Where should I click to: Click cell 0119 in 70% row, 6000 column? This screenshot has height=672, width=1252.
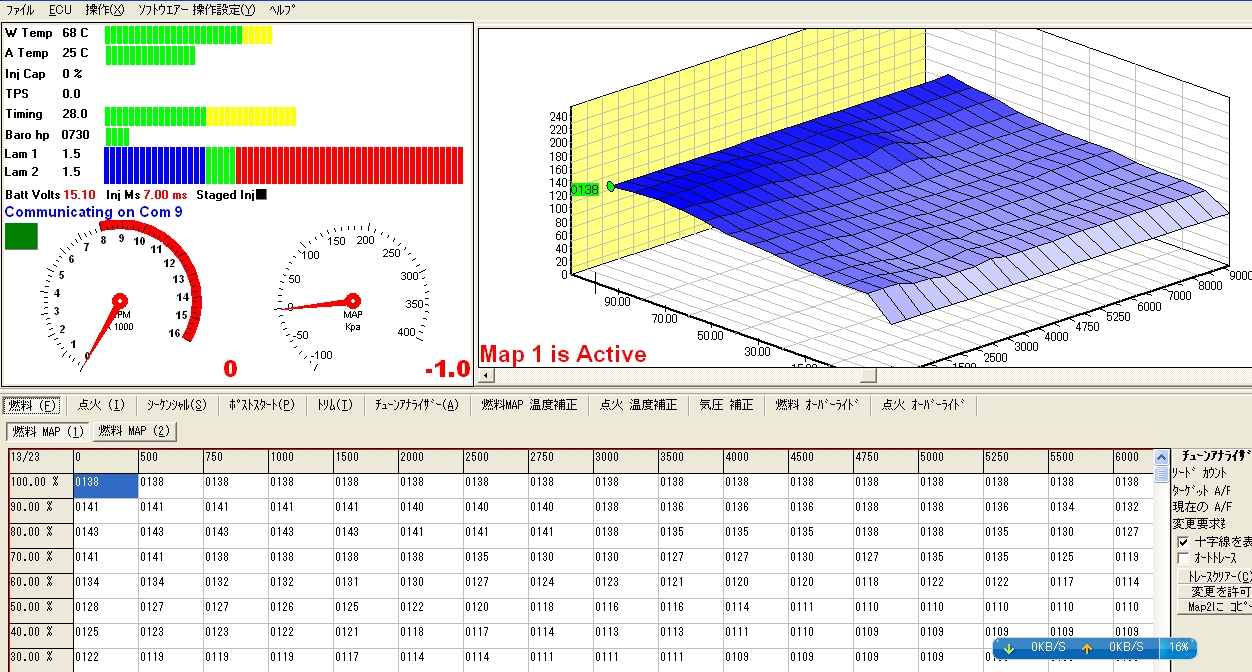1132,561
